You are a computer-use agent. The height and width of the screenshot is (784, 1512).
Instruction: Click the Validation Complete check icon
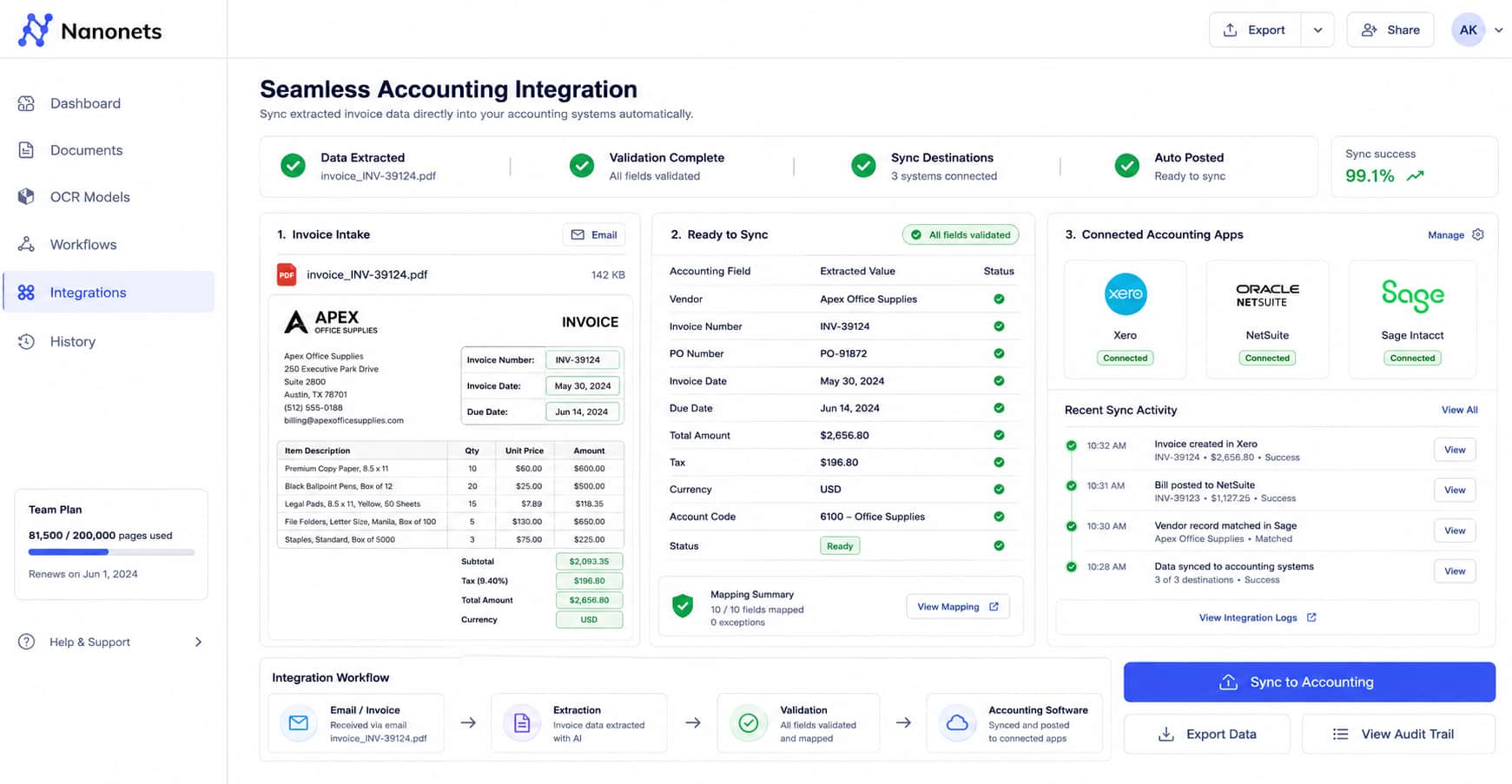point(582,166)
